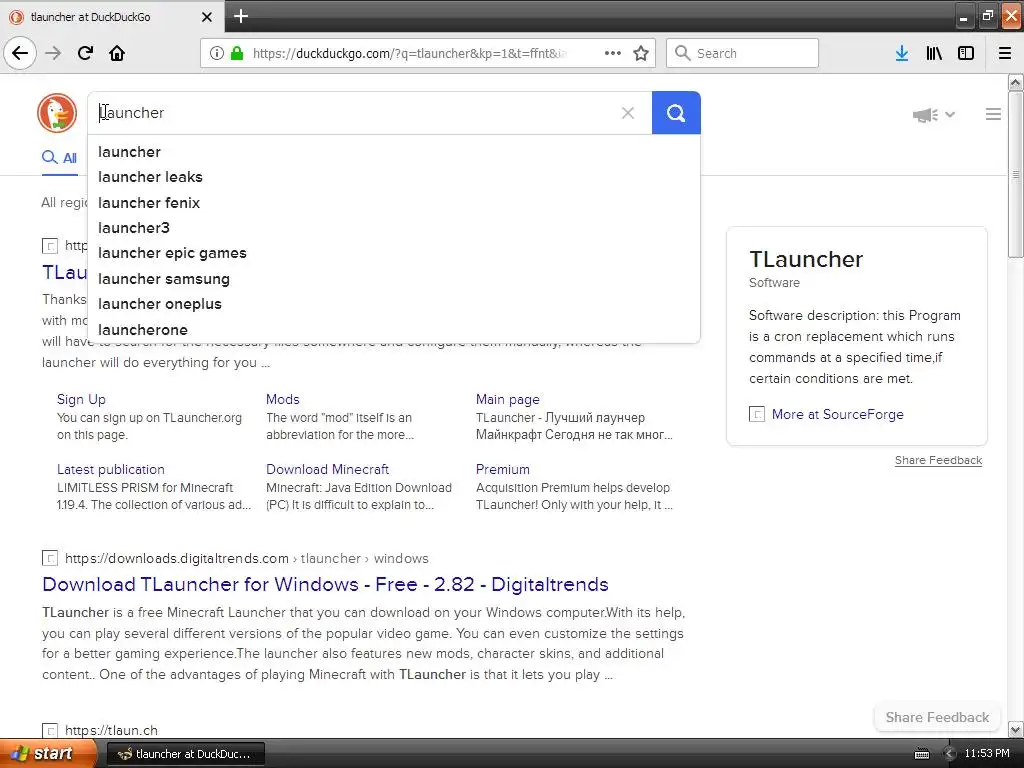The image size is (1024, 768).
Task: Click the scrollbar down arrow
Action: coord(1015,729)
